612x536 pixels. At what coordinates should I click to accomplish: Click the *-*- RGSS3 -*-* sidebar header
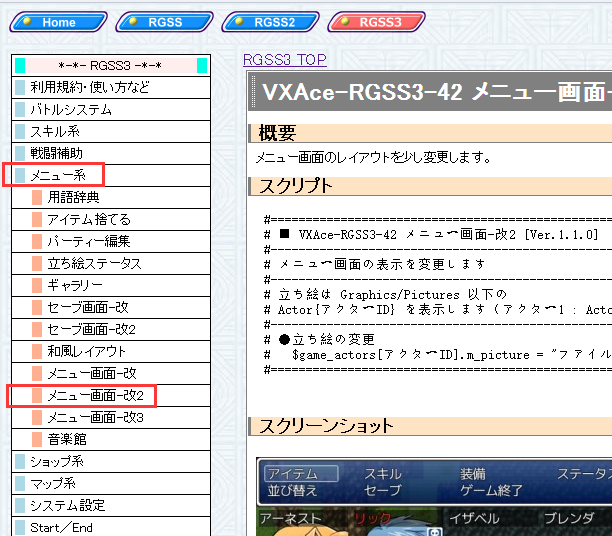pos(111,65)
